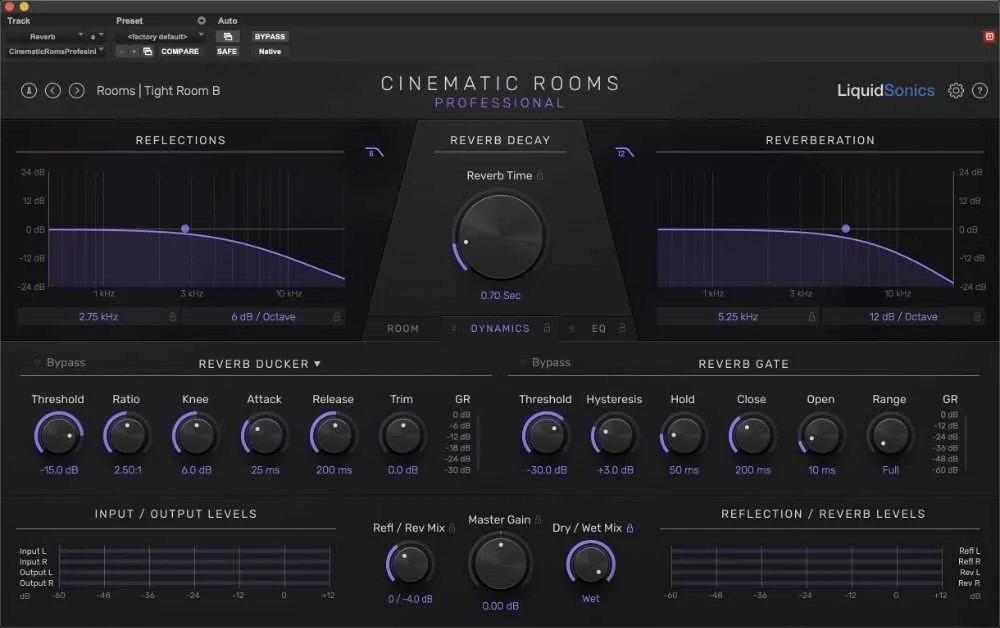This screenshot has width=1000, height=628.
Task: Click the Reflections low-pass filter slope icon
Action: pyautogui.click(x=374, y=152)
